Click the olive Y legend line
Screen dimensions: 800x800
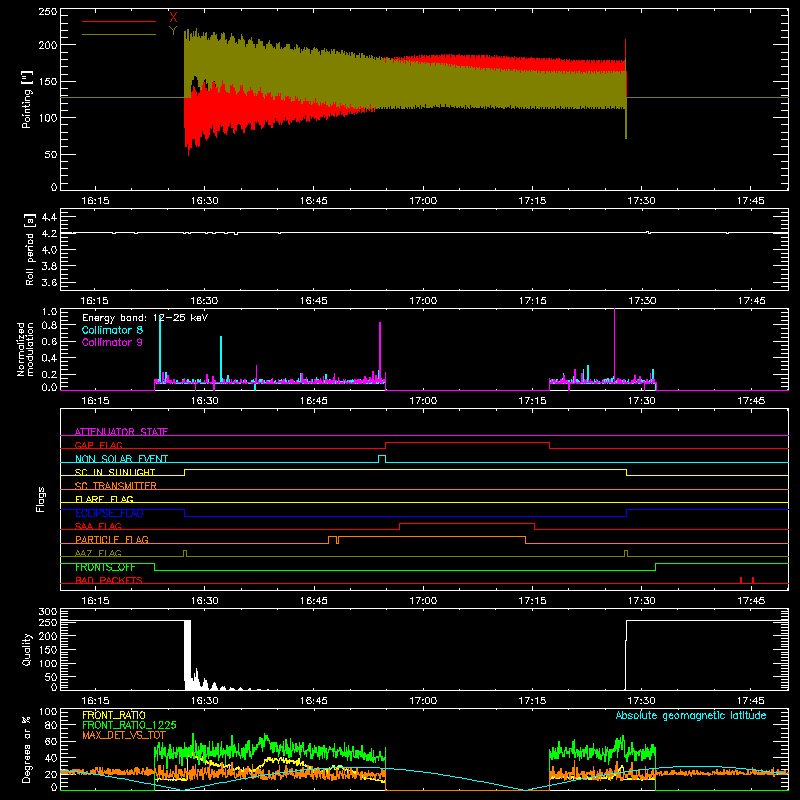pyautogui.click(x=119, y=34)
